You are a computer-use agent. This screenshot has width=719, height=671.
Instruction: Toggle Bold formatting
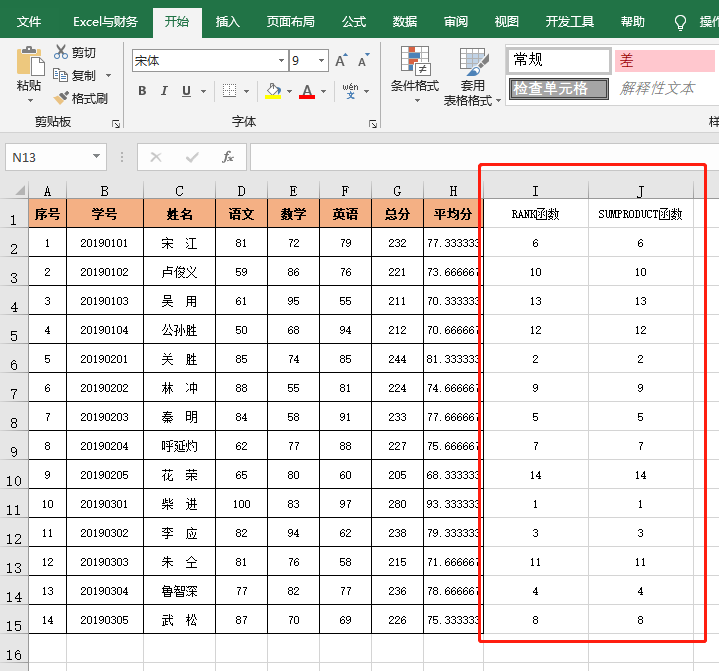coord(141,92)
